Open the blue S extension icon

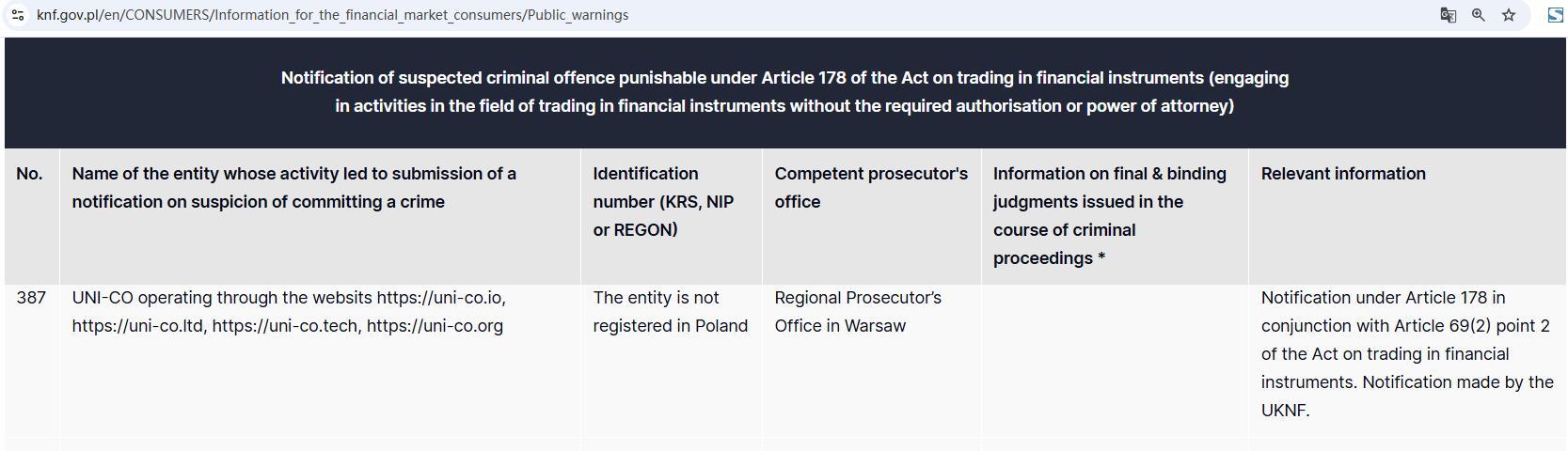(x=1555, y=15)
